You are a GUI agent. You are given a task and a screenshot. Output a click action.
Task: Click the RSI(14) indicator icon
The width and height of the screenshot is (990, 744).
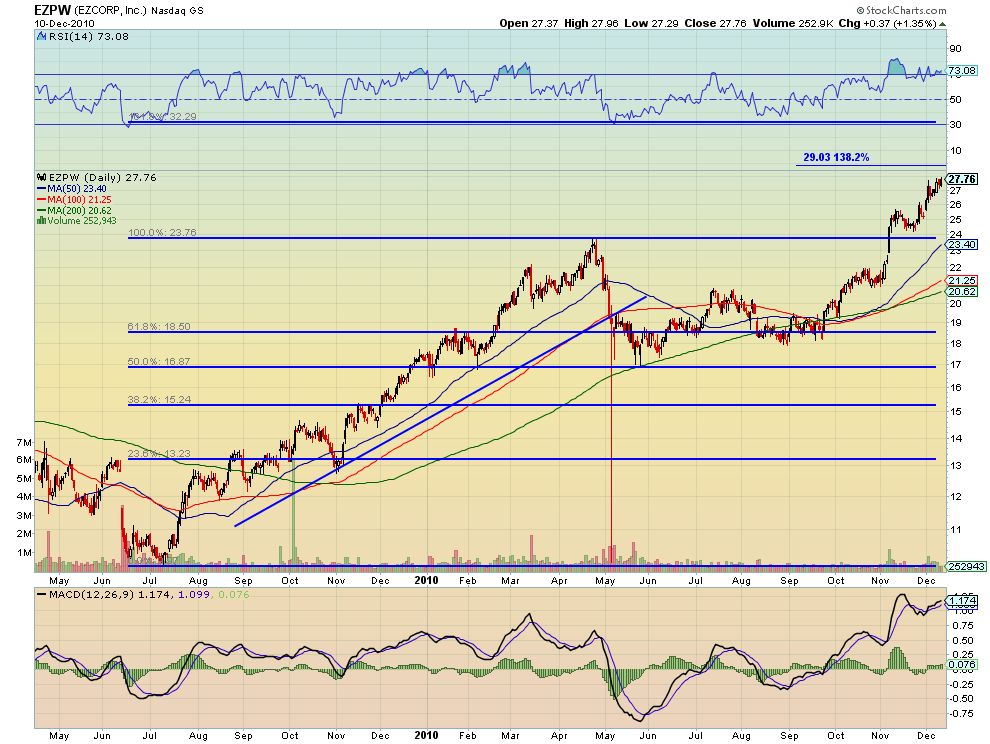(42, 37)
